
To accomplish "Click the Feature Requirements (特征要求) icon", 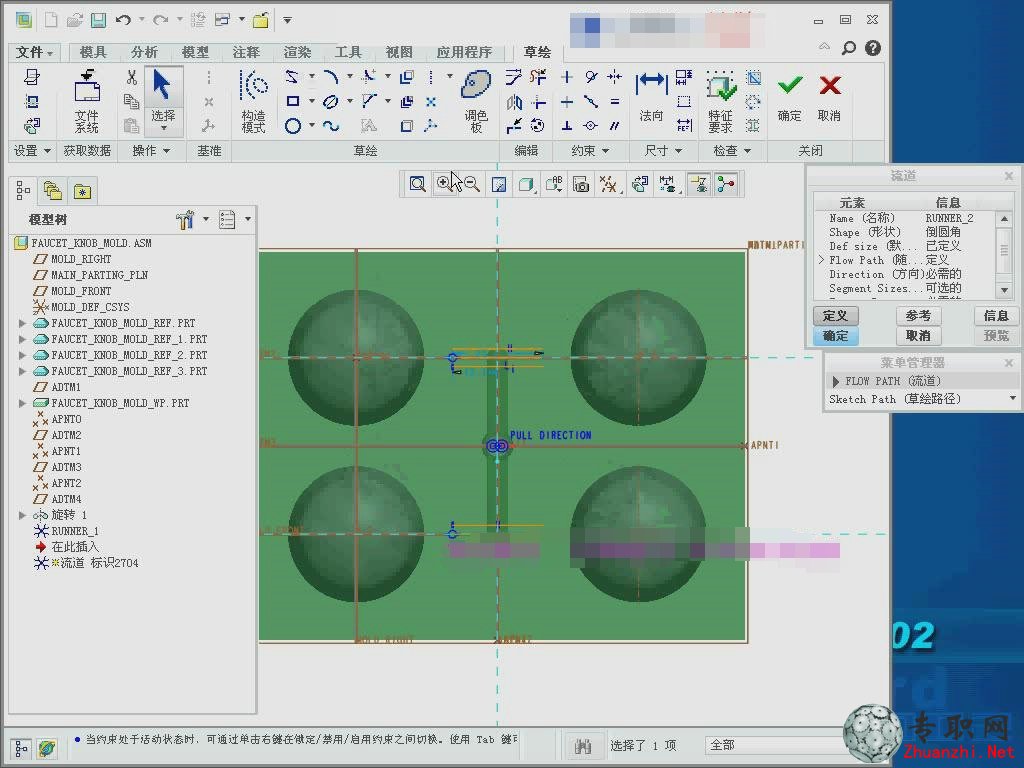I will 721,101.
